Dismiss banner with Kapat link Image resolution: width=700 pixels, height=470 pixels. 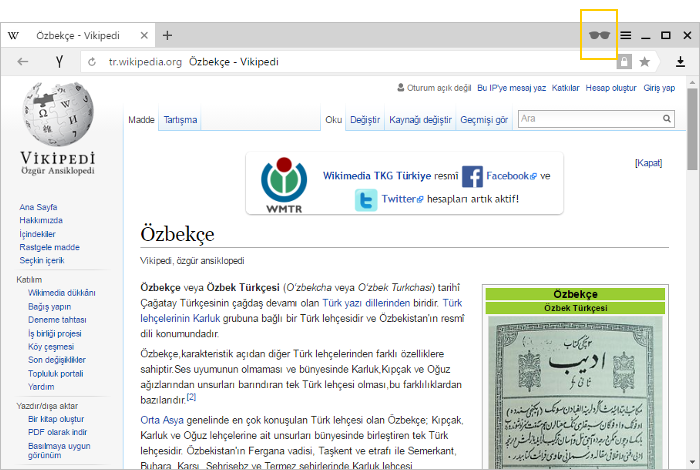click(x=648, y=163)
